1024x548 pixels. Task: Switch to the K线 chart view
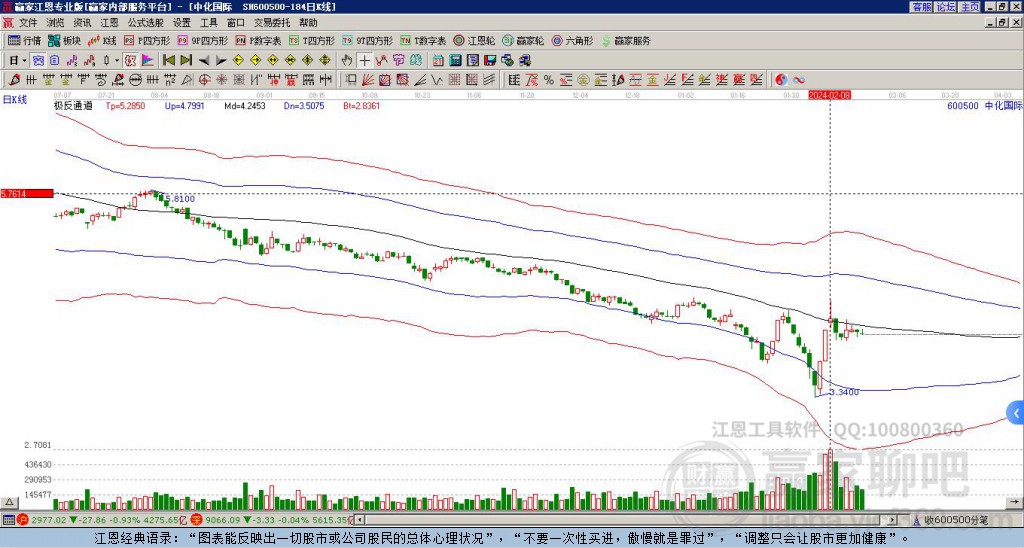tap(102, 40)
